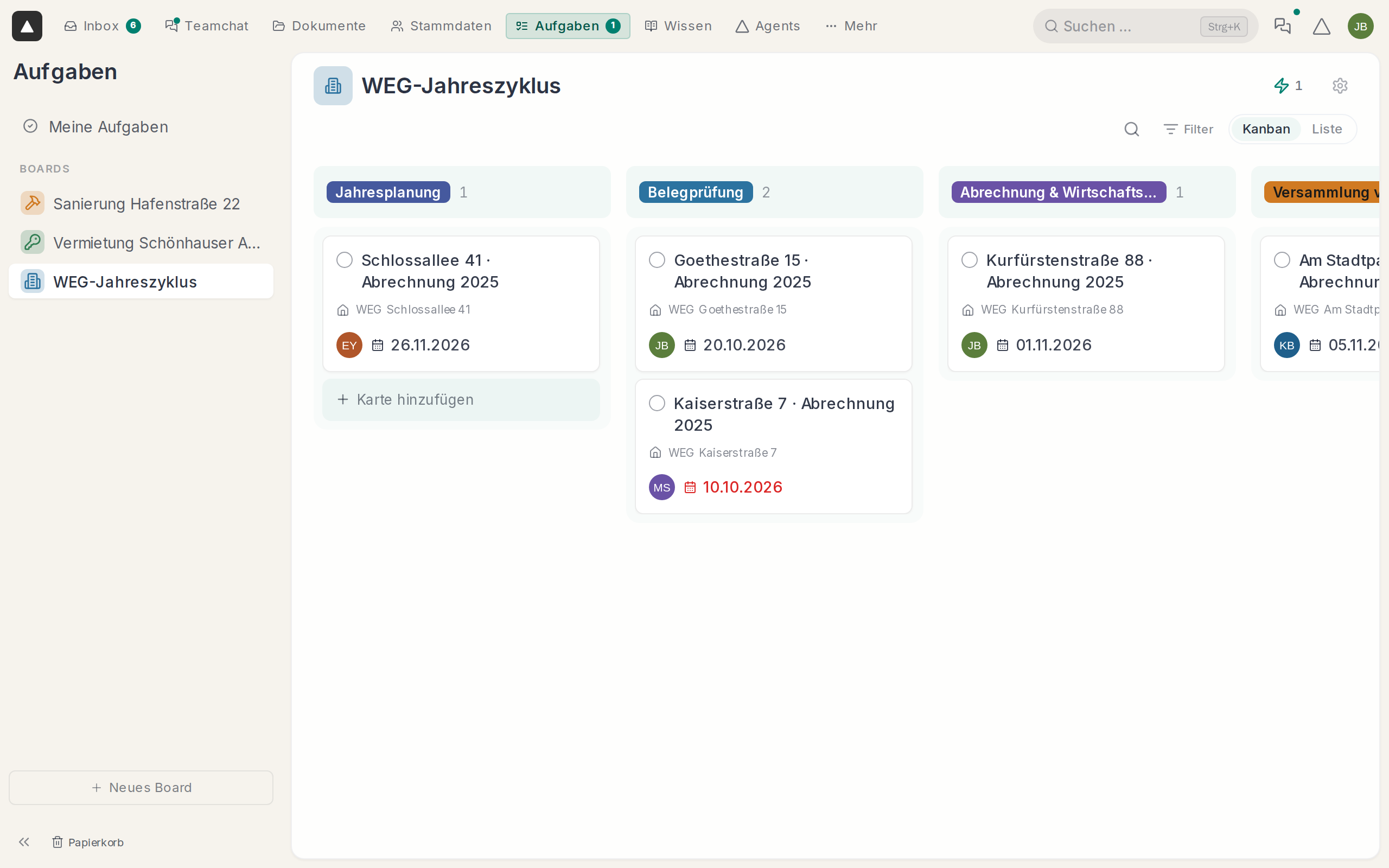Mark Goethestraße 15 card as done

657,260
